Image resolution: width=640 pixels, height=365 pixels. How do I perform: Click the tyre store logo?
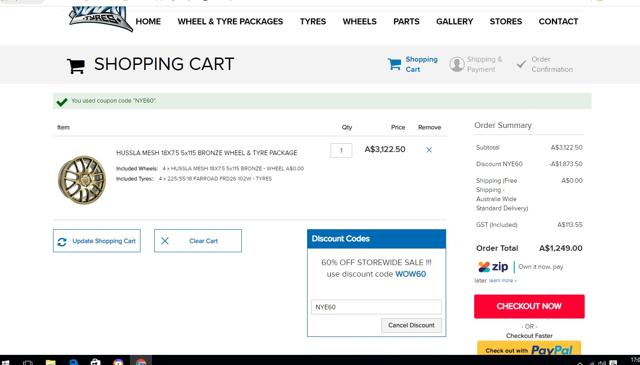100,18
